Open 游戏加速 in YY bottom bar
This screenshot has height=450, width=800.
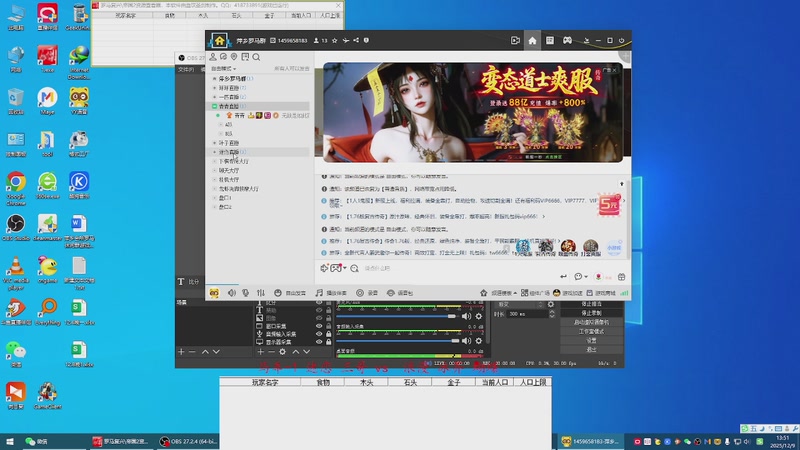(x=567, y=293)
